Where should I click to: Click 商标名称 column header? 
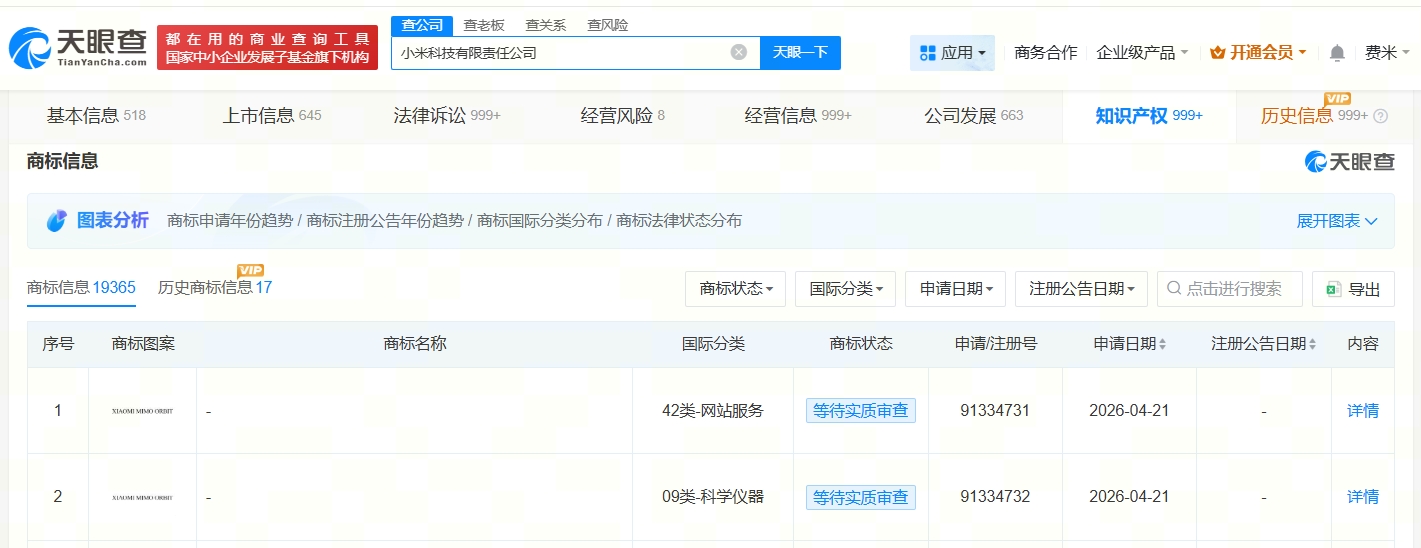(x=415, y=344)
